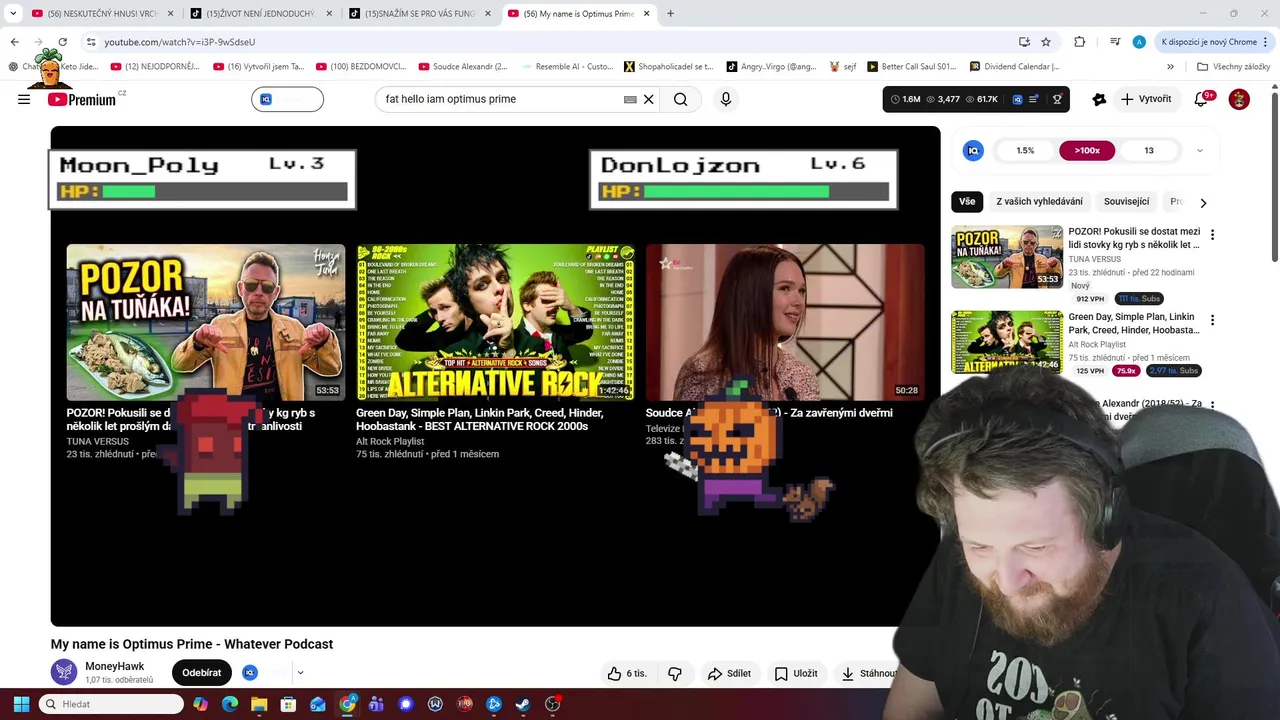Click Uložit save button
Image resolution: width=1280 pixels, height=720 pixels.
point(796,673)
